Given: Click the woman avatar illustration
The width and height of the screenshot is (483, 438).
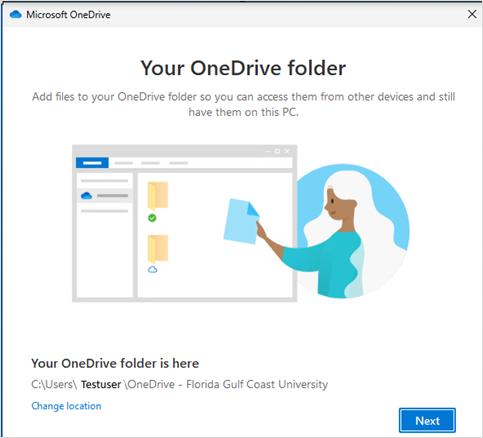Looking at the screenshot, I should 347,231.
